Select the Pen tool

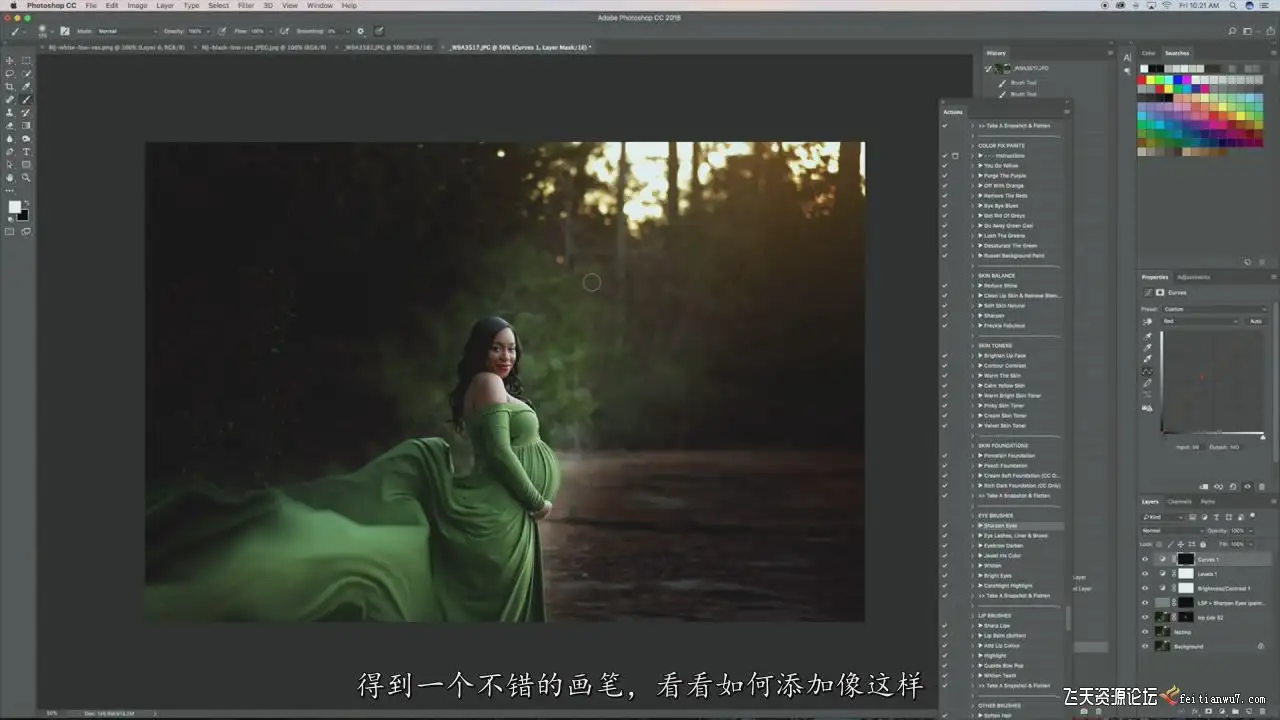tap(10, 152)
